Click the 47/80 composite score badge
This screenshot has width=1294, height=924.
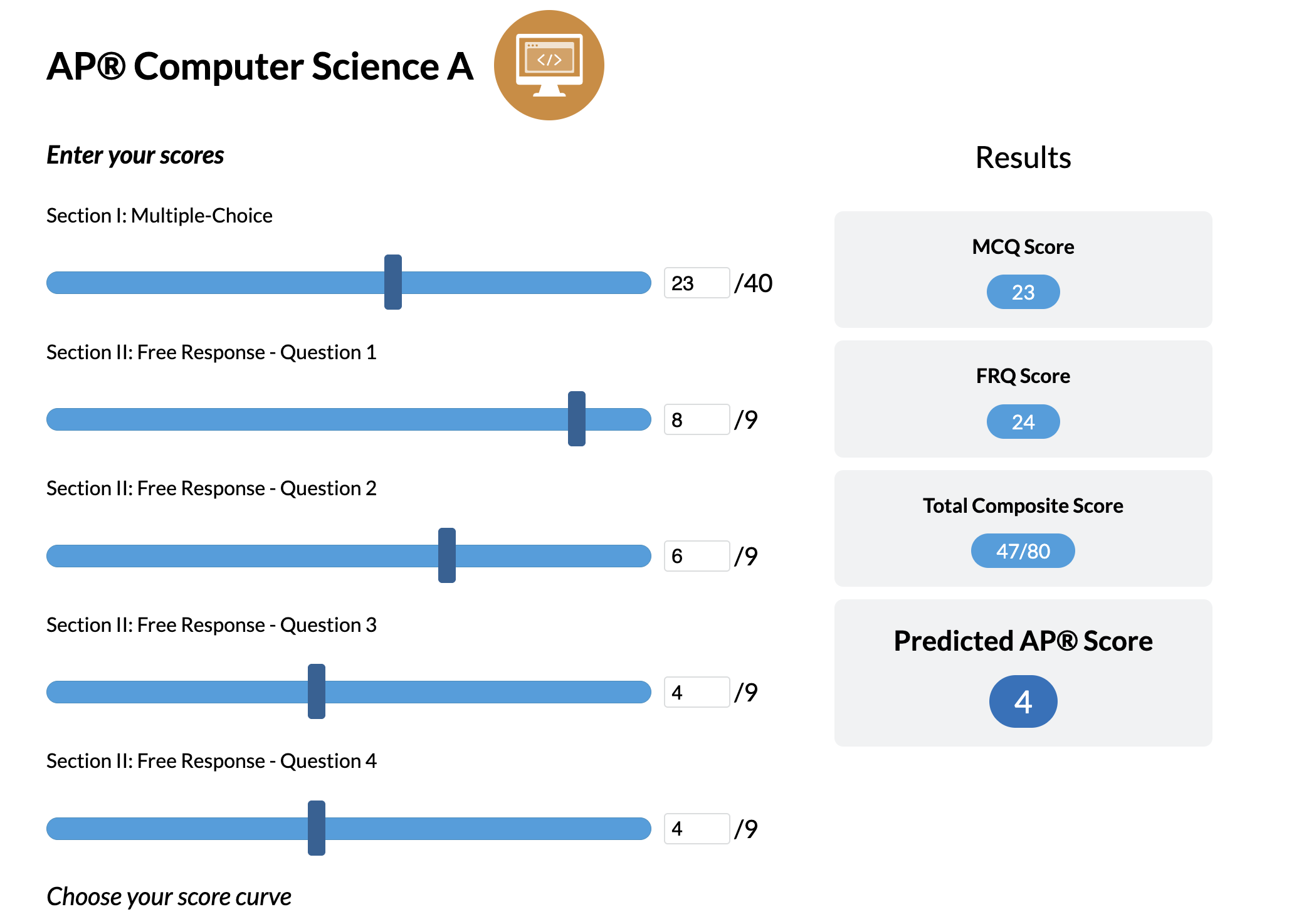coord(1023,551)
